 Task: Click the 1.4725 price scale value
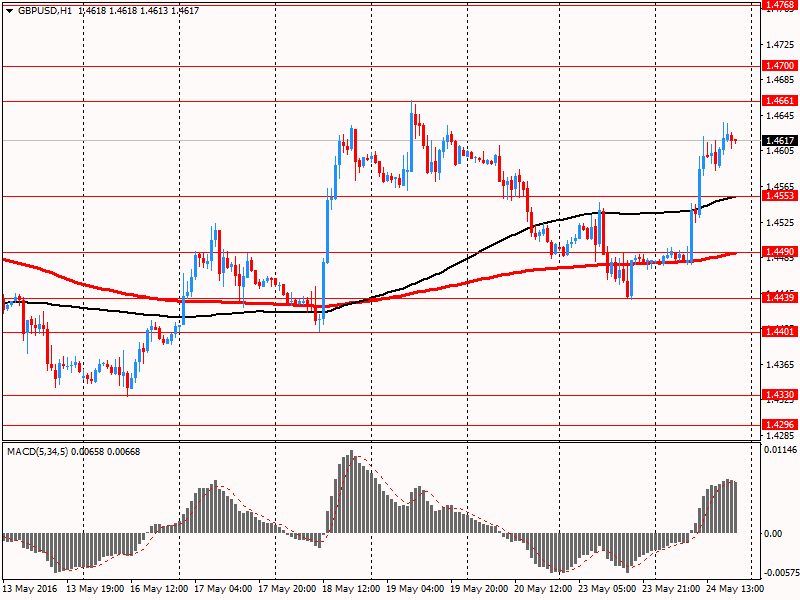pos(780,45)
